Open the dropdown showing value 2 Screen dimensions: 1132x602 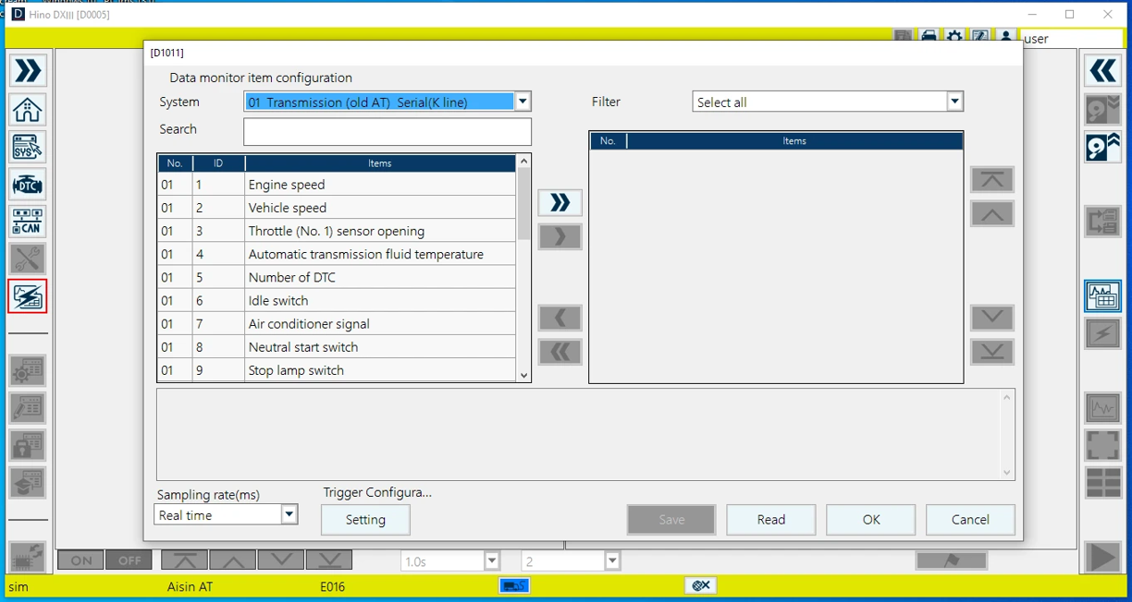[612, 561]
